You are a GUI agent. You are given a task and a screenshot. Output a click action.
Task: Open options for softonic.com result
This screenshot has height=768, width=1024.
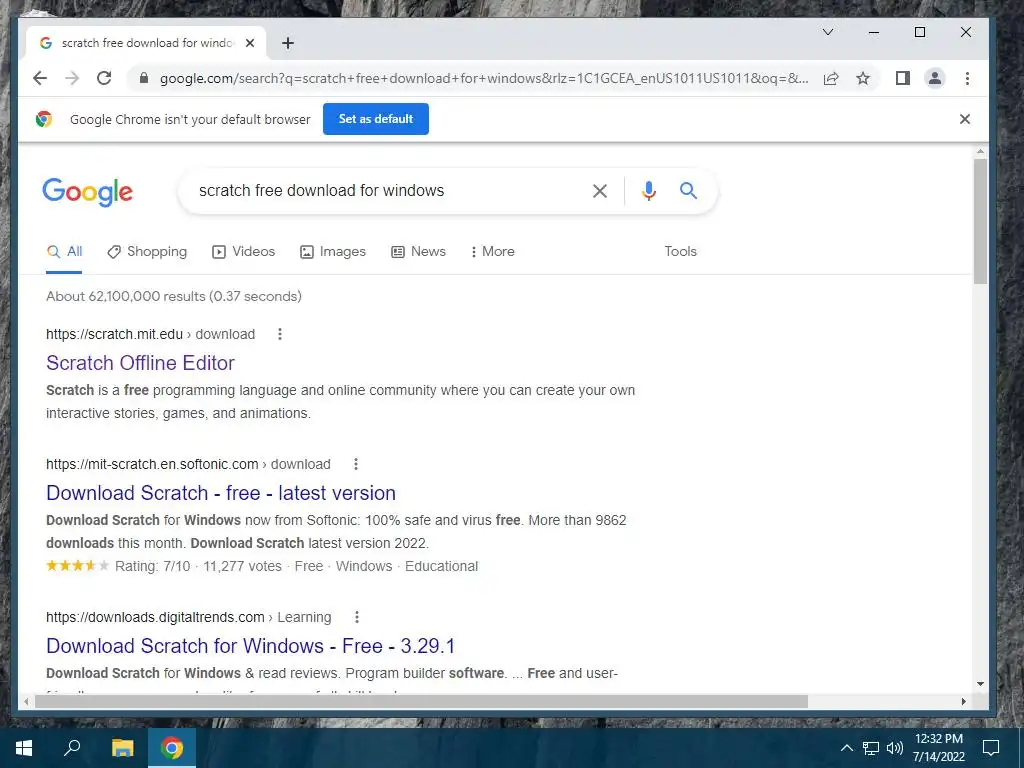(x=355, y=464)
